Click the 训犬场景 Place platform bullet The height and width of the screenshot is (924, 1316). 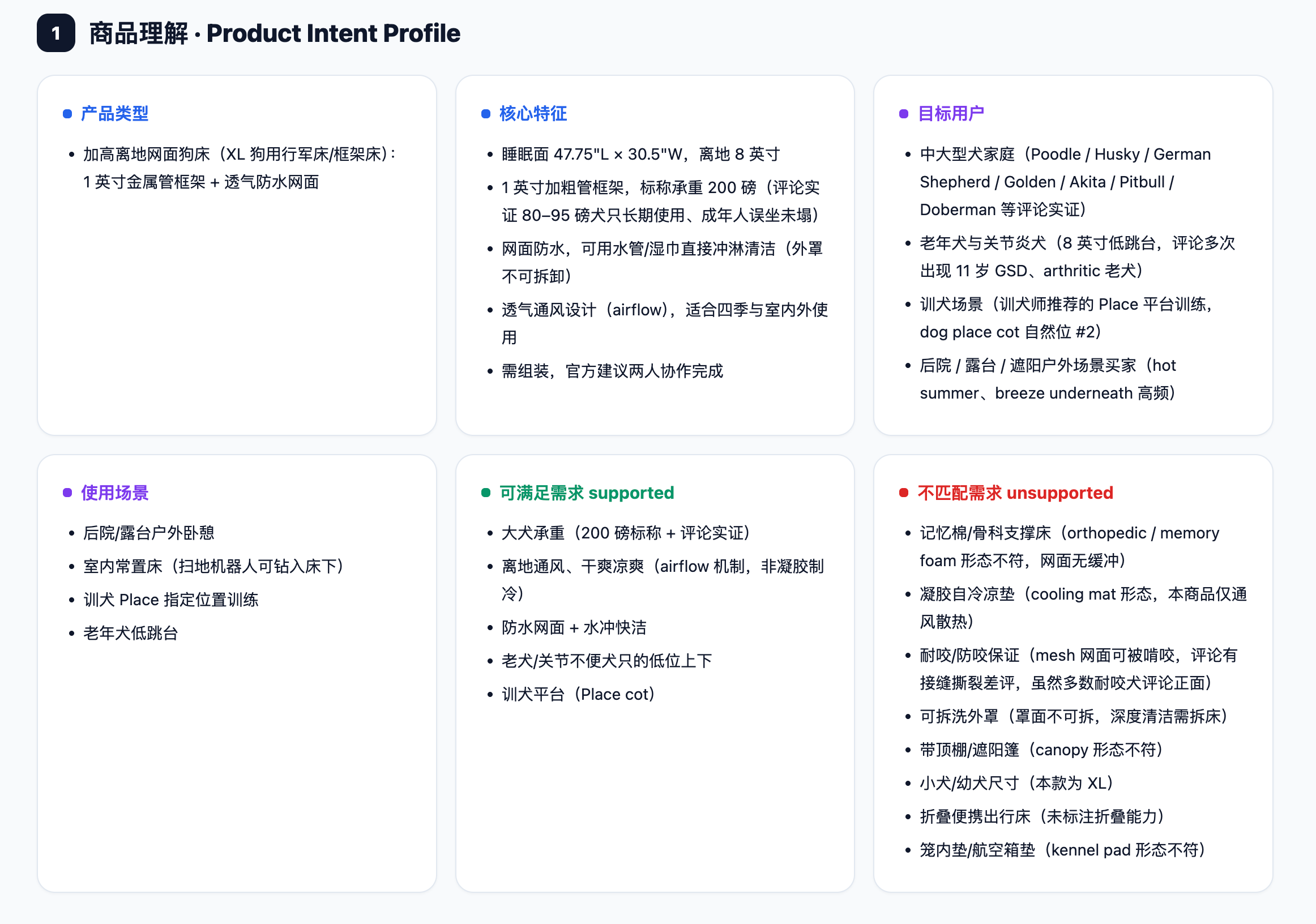pyautogui.click(x=1067, y=318)
